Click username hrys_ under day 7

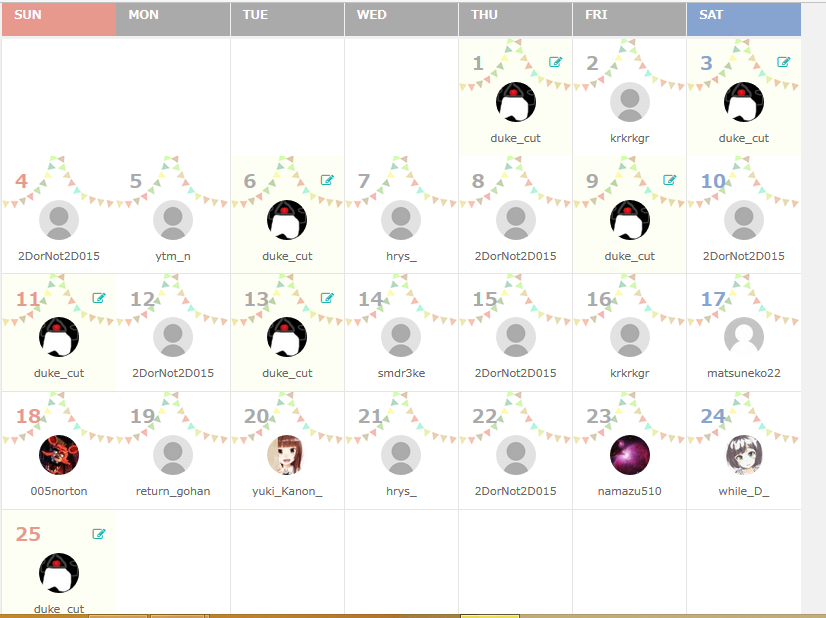[401, 256]
